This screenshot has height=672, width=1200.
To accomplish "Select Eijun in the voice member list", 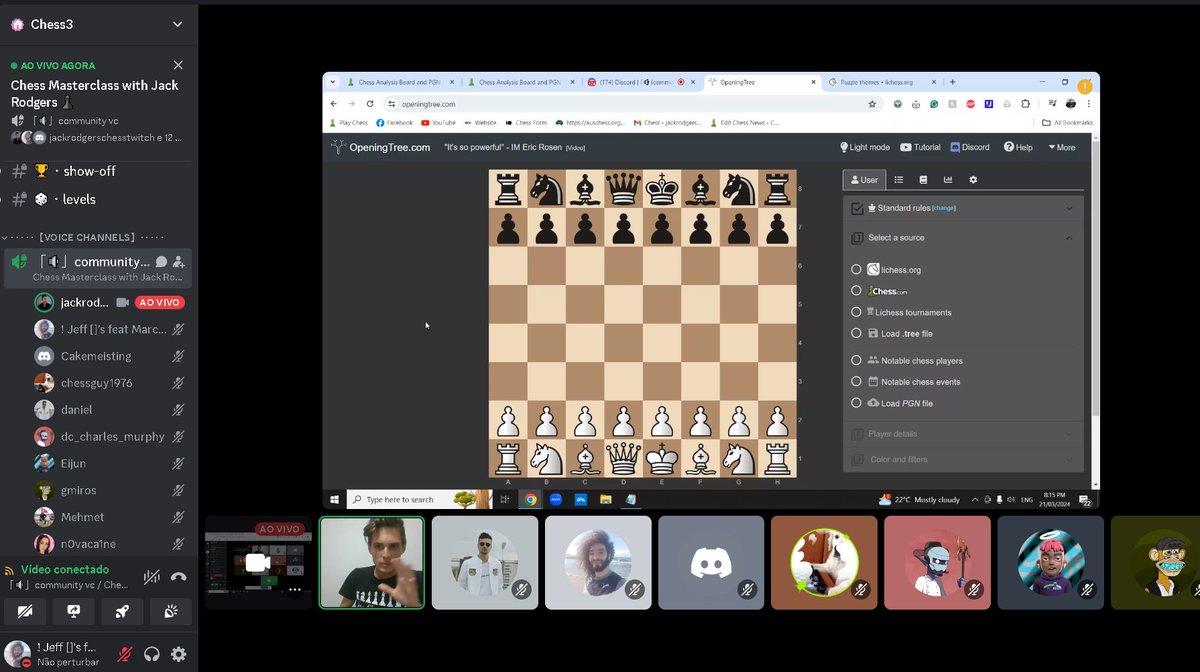I will [110, 463].
